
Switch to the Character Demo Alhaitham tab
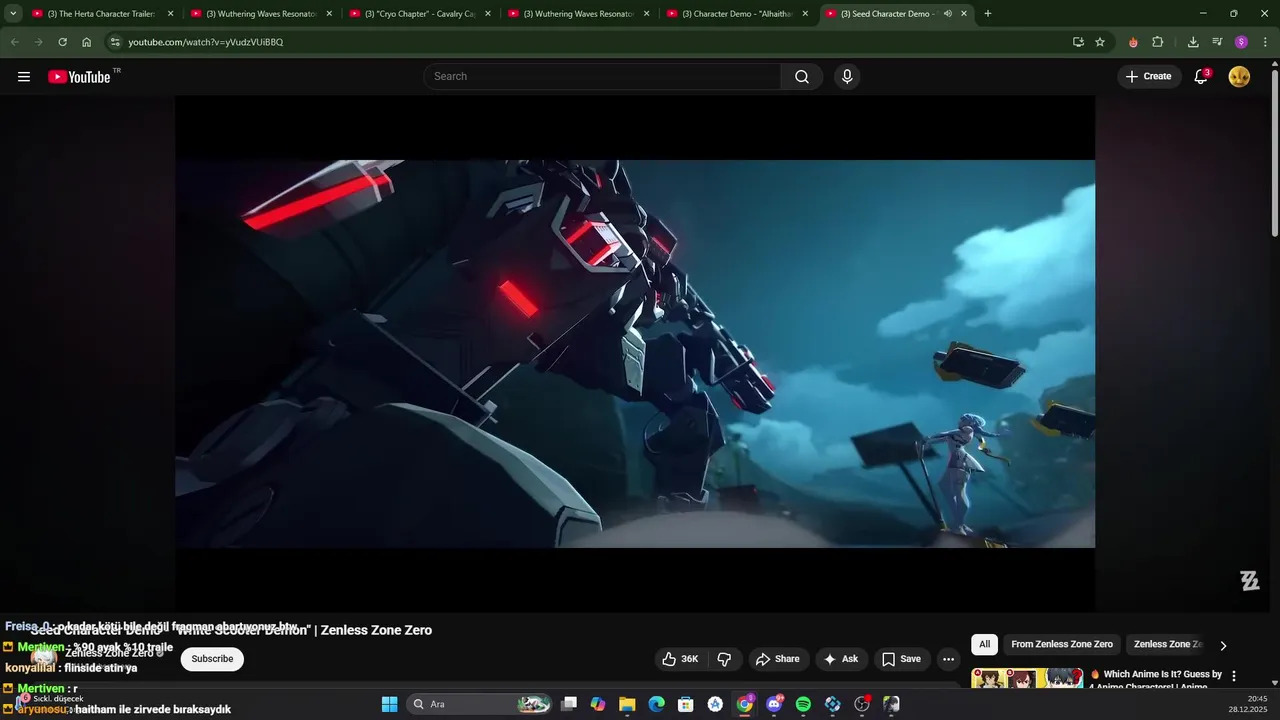click(x=738, y=14)
